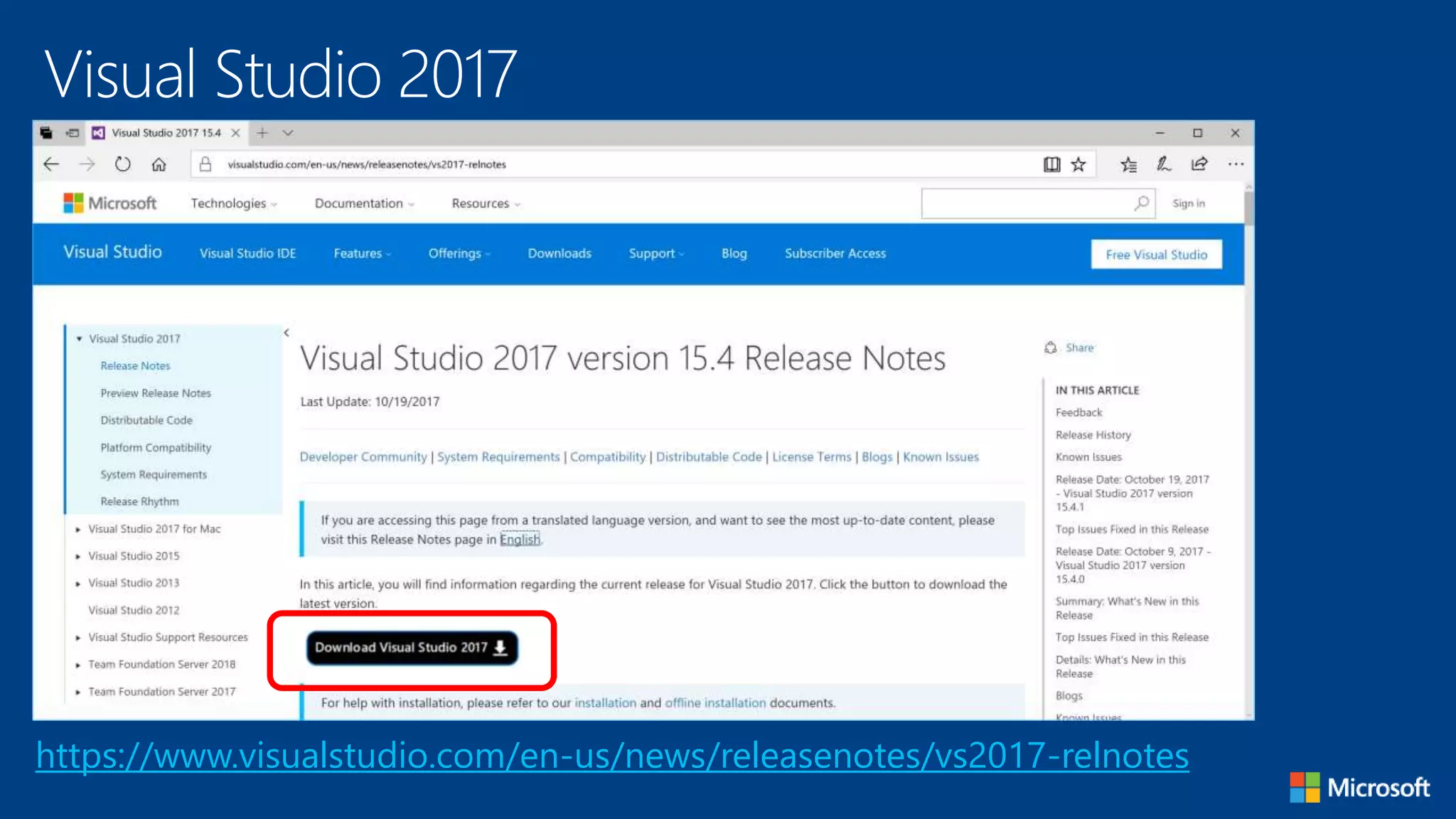Image resolution: width=1456 pixels, height=819 pixels.
Task: Open the Blog nav item
Action: pos(734,254)
